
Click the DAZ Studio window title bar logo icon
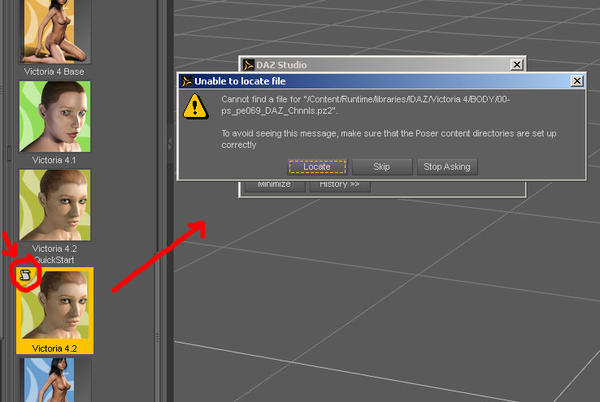pyautogui.click(x=249, y=65)
